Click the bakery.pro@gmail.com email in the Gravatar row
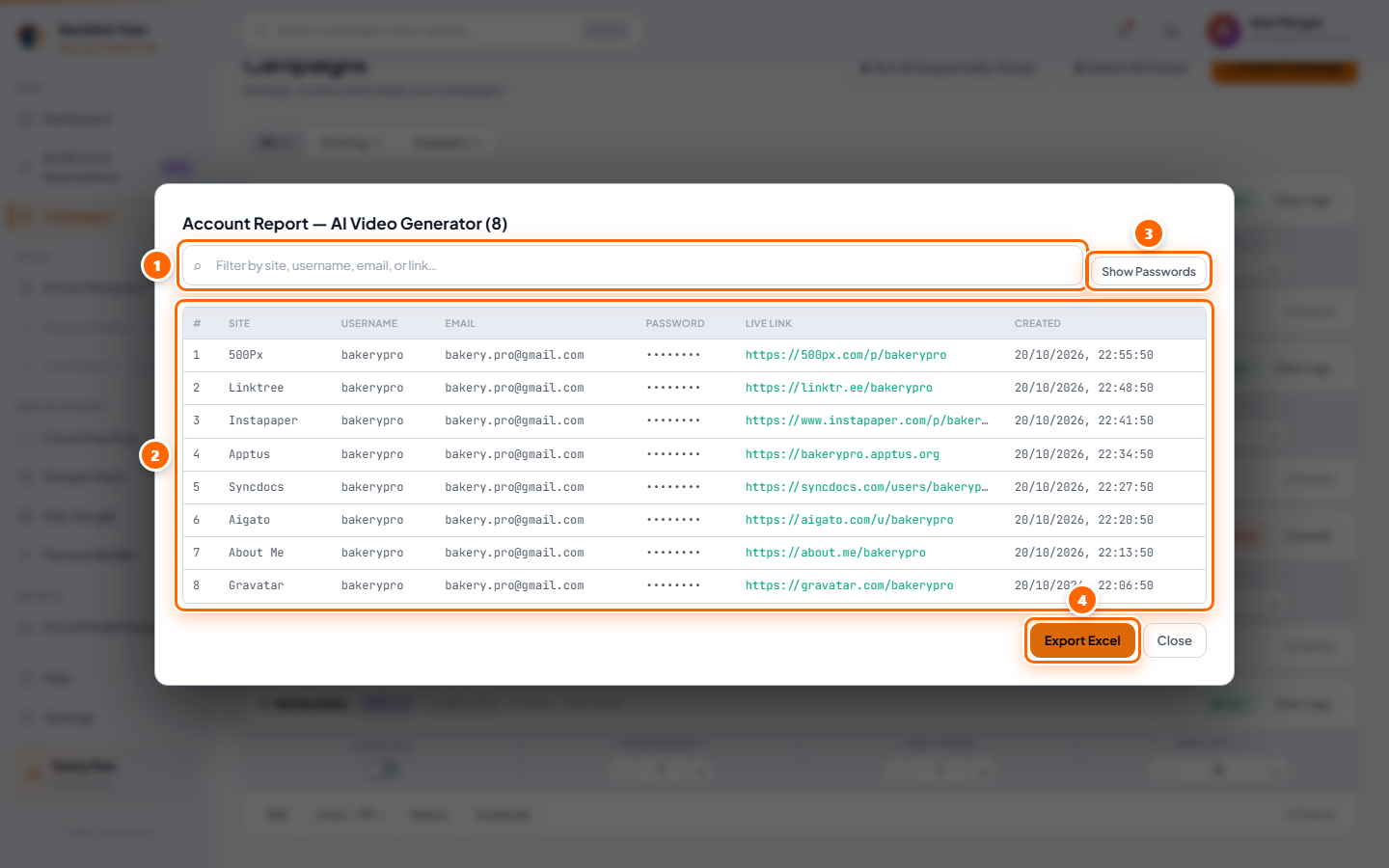The width and height of the screenshot is (1389, 868). (514, 585)
